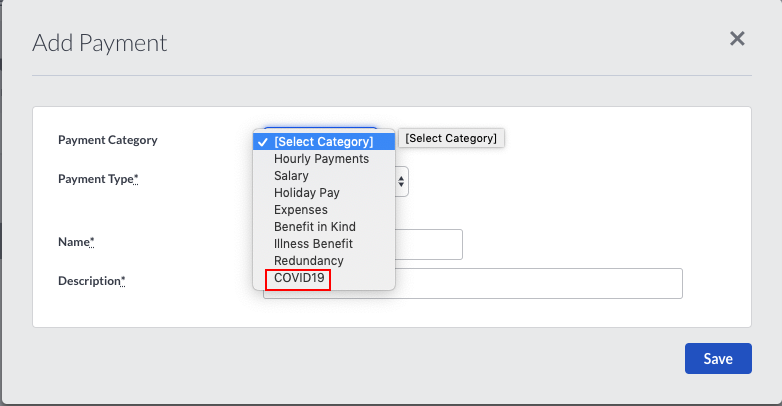
Task: Choose Expenses in the dropdown list
Action: (300, 210)
